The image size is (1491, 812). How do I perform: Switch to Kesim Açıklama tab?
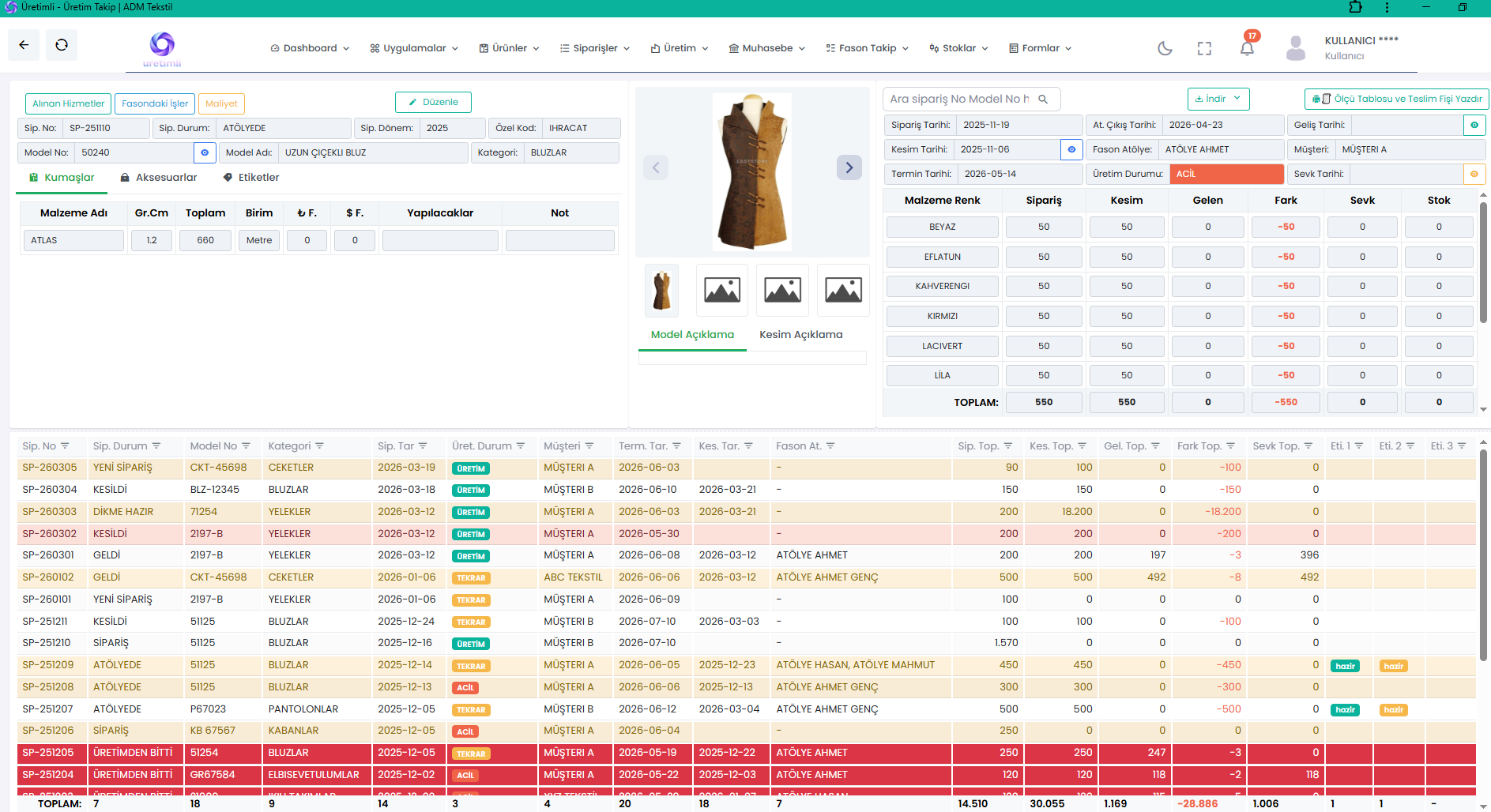click(x=800, y=335)
